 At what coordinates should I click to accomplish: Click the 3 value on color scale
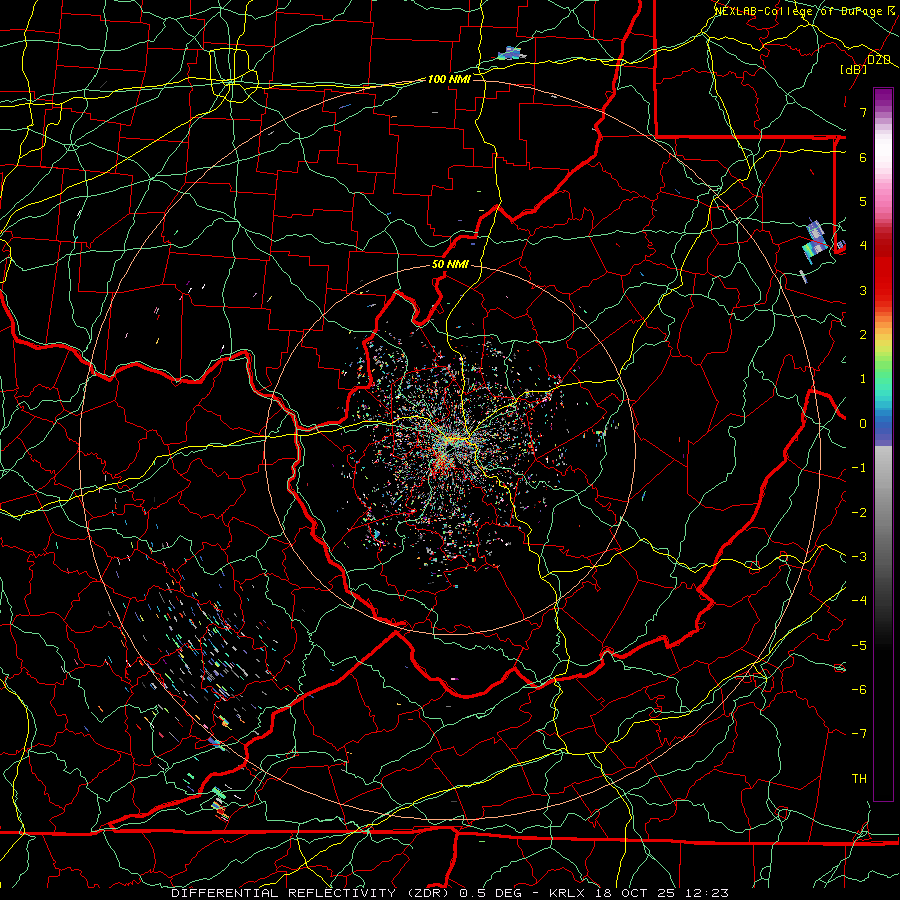tap(863, 290)
